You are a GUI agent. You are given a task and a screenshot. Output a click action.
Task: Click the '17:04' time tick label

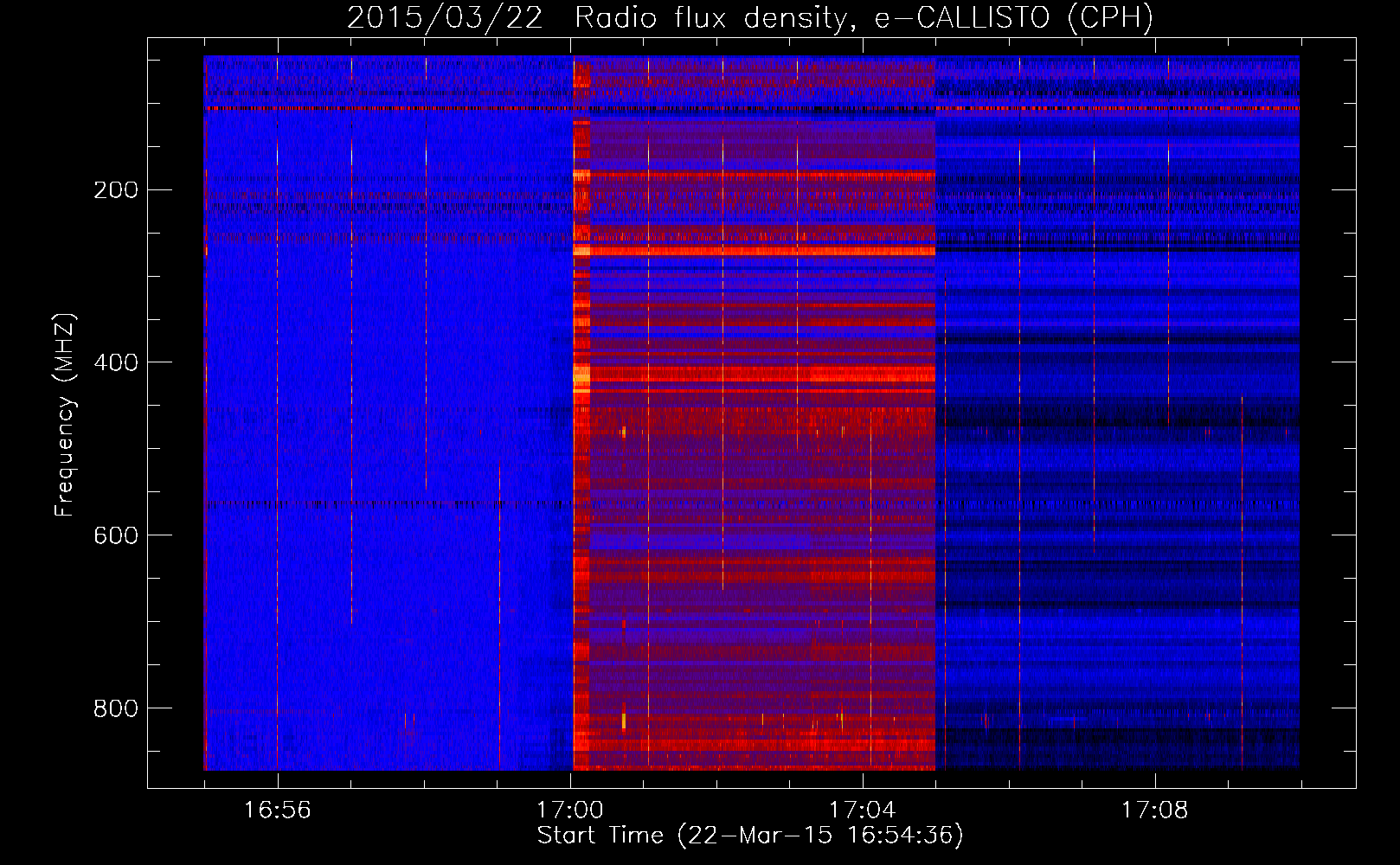coord(862,811)
